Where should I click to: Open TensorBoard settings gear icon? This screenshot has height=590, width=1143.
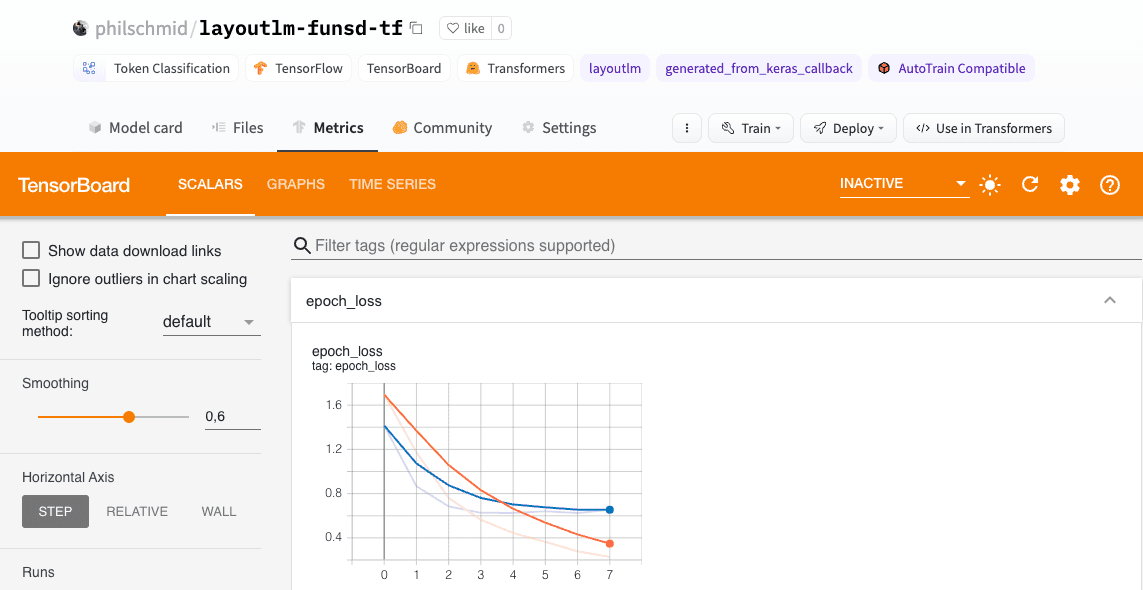pos(1069,185)
